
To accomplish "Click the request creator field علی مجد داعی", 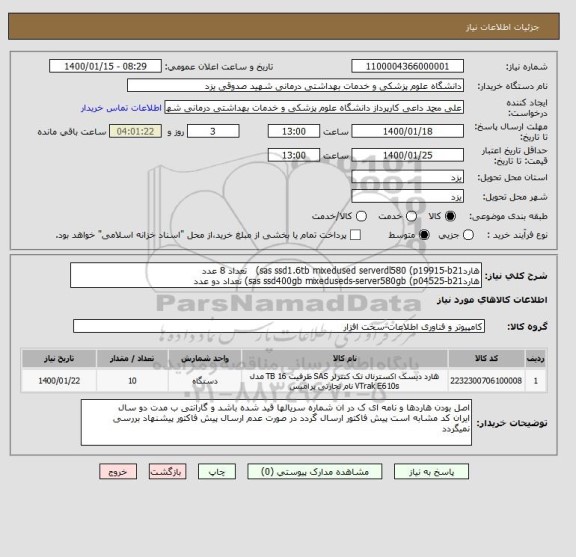I will 314,108.
